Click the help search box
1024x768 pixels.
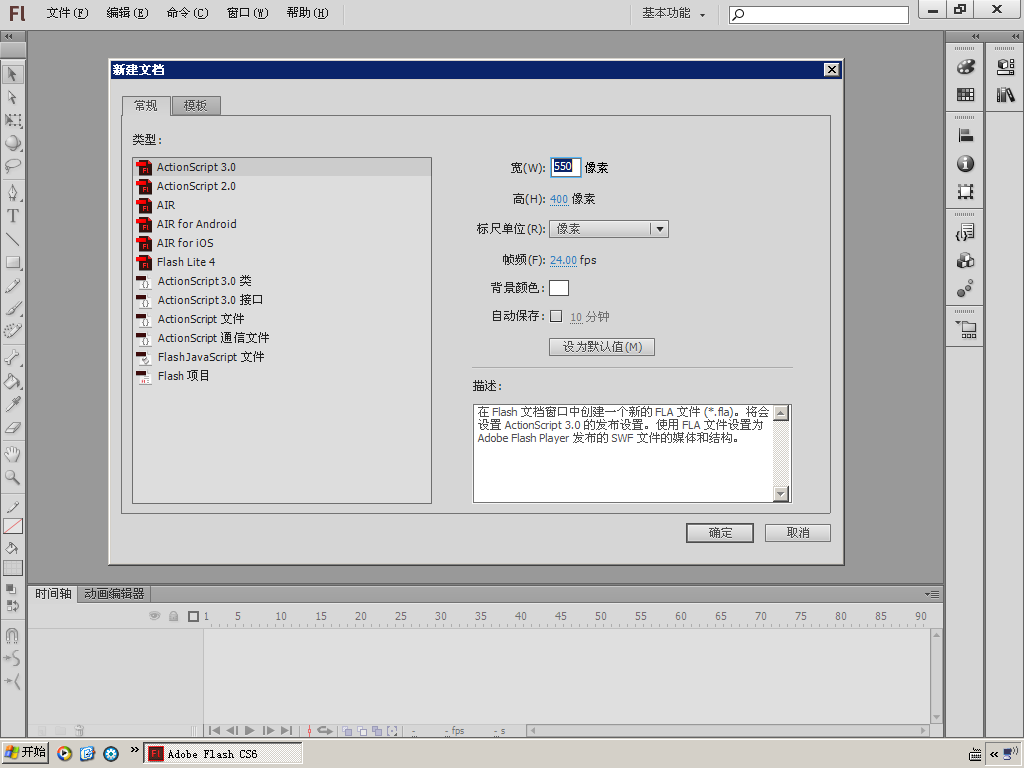tap(819, 14)
